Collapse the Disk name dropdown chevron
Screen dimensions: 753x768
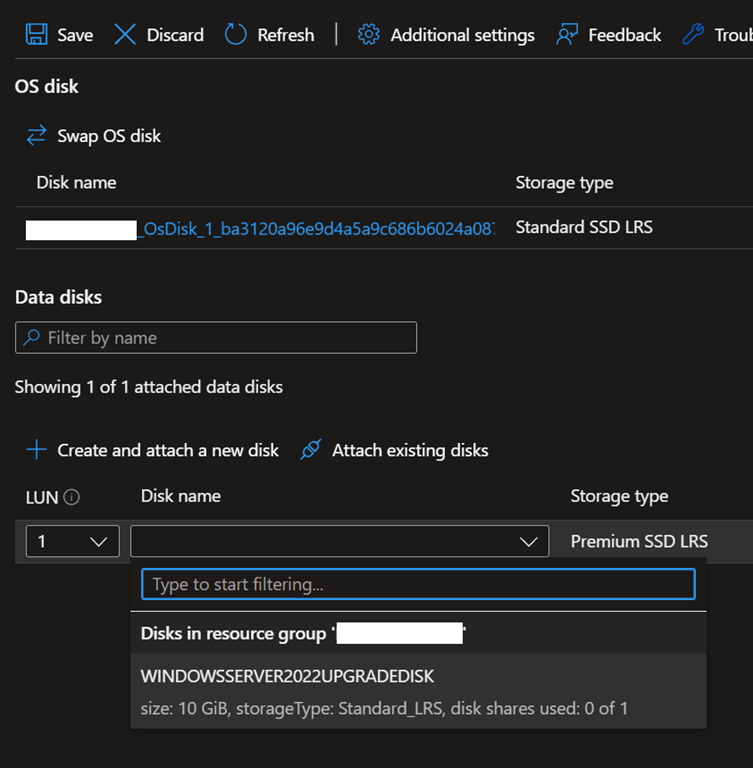coord(528,542)
